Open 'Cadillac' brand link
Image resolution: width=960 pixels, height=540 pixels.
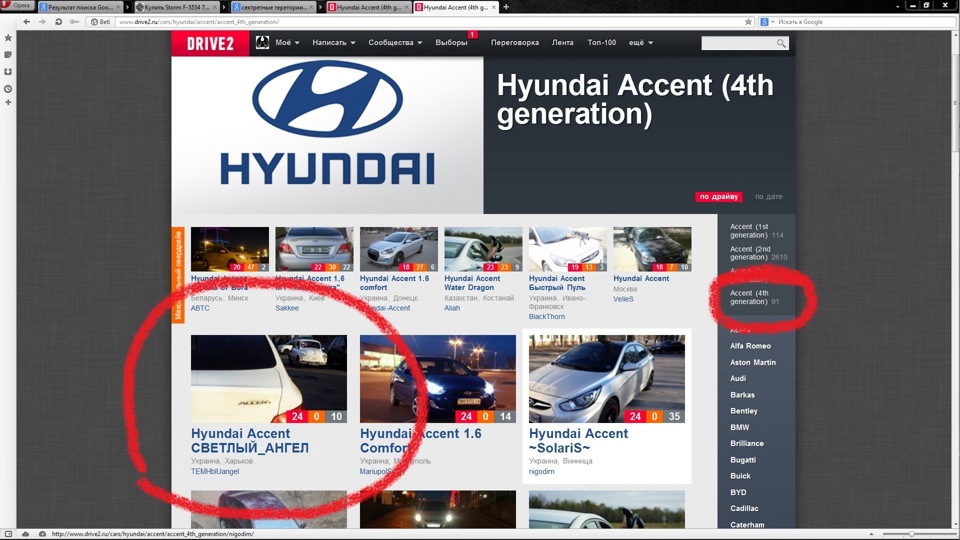point(744,508)
